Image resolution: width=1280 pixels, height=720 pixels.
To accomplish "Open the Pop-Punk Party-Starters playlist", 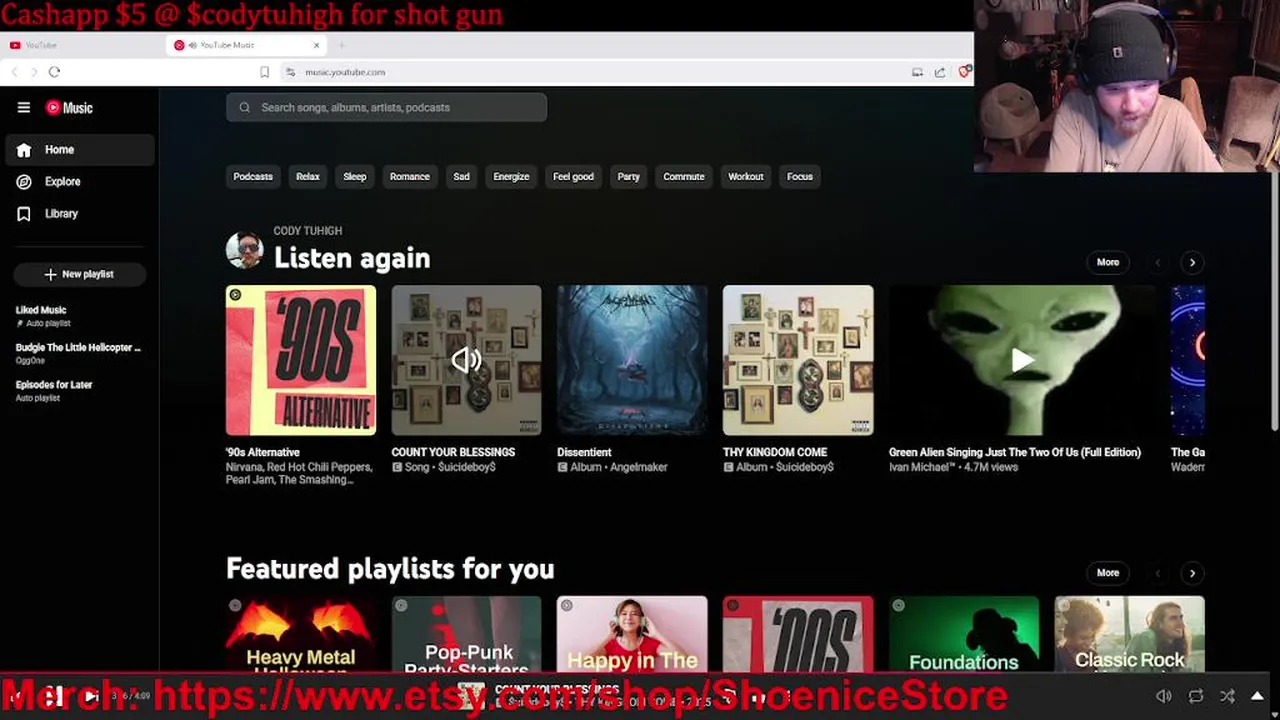I will 466,635.
